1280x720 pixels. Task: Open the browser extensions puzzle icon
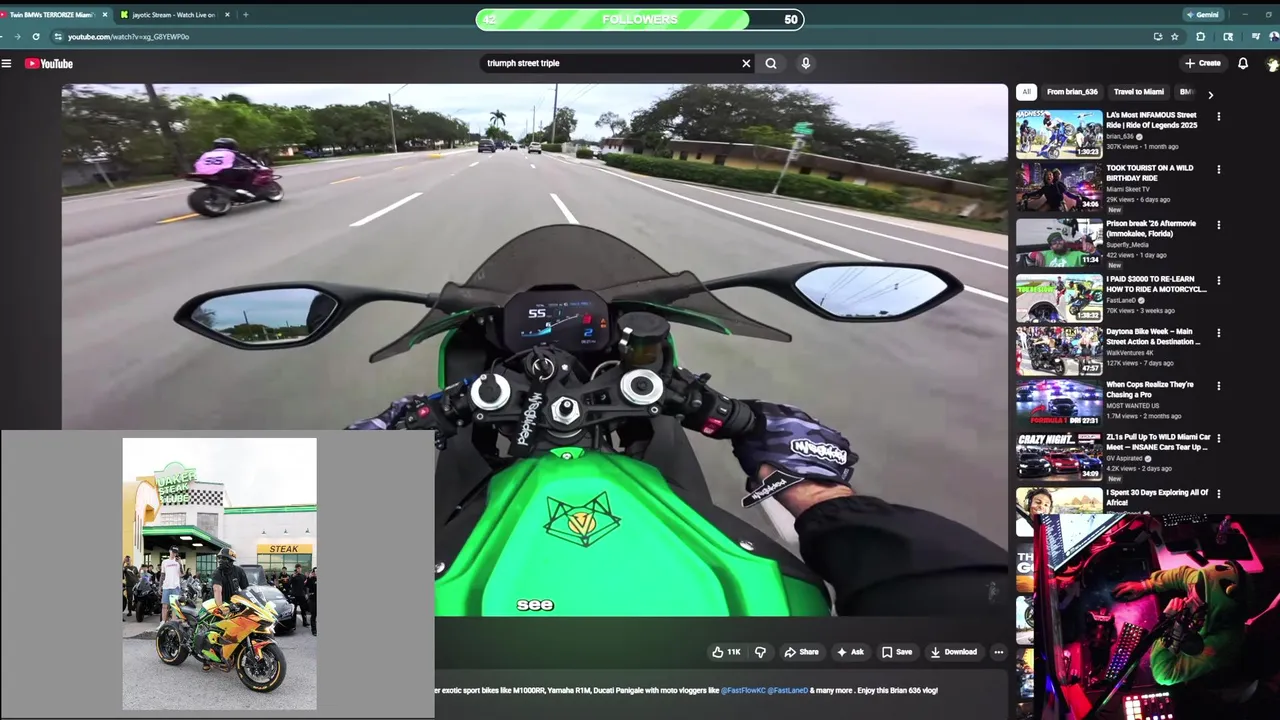click(x=1200, y=36)
